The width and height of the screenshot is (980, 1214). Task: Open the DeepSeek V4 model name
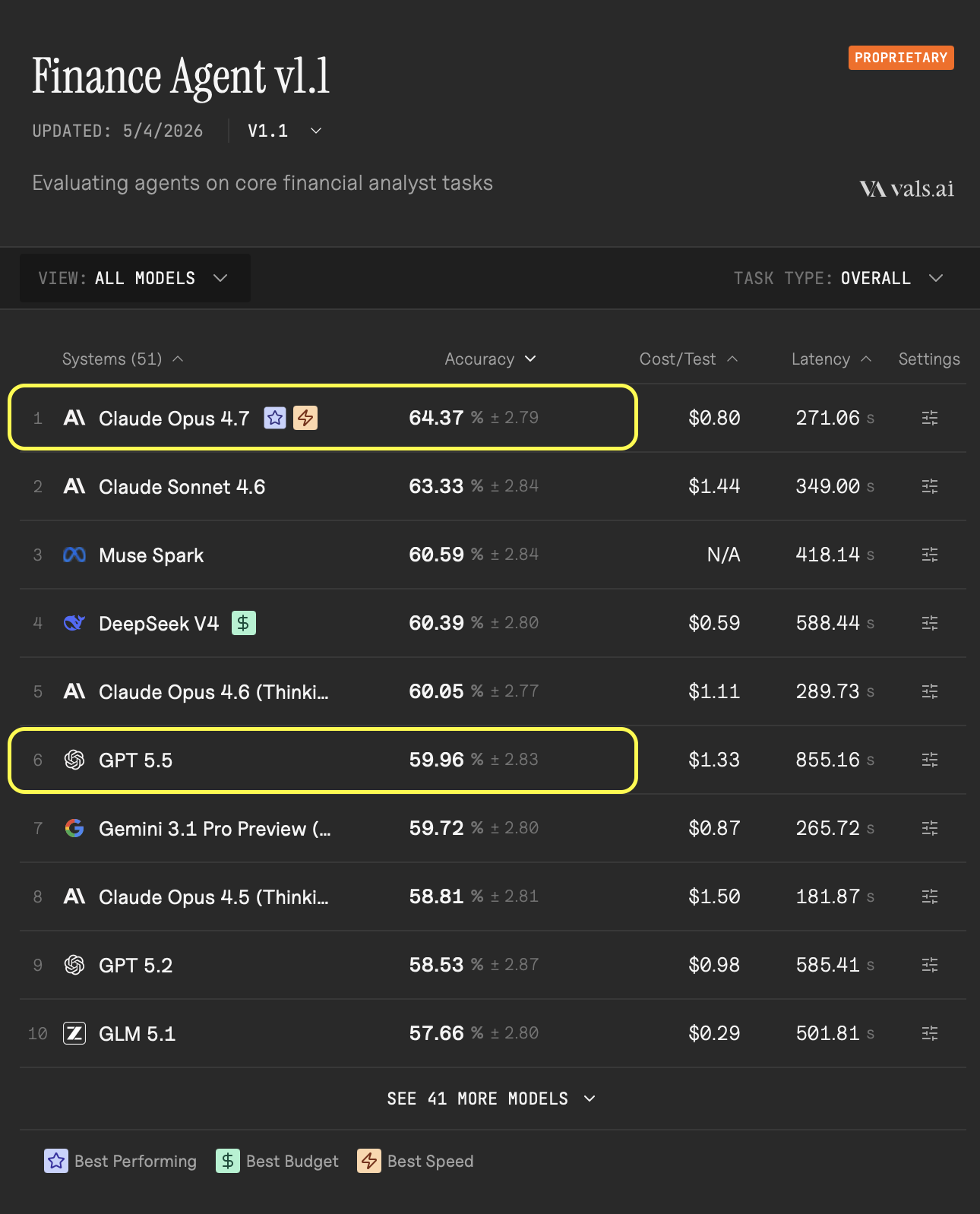[x=159, y=623]
